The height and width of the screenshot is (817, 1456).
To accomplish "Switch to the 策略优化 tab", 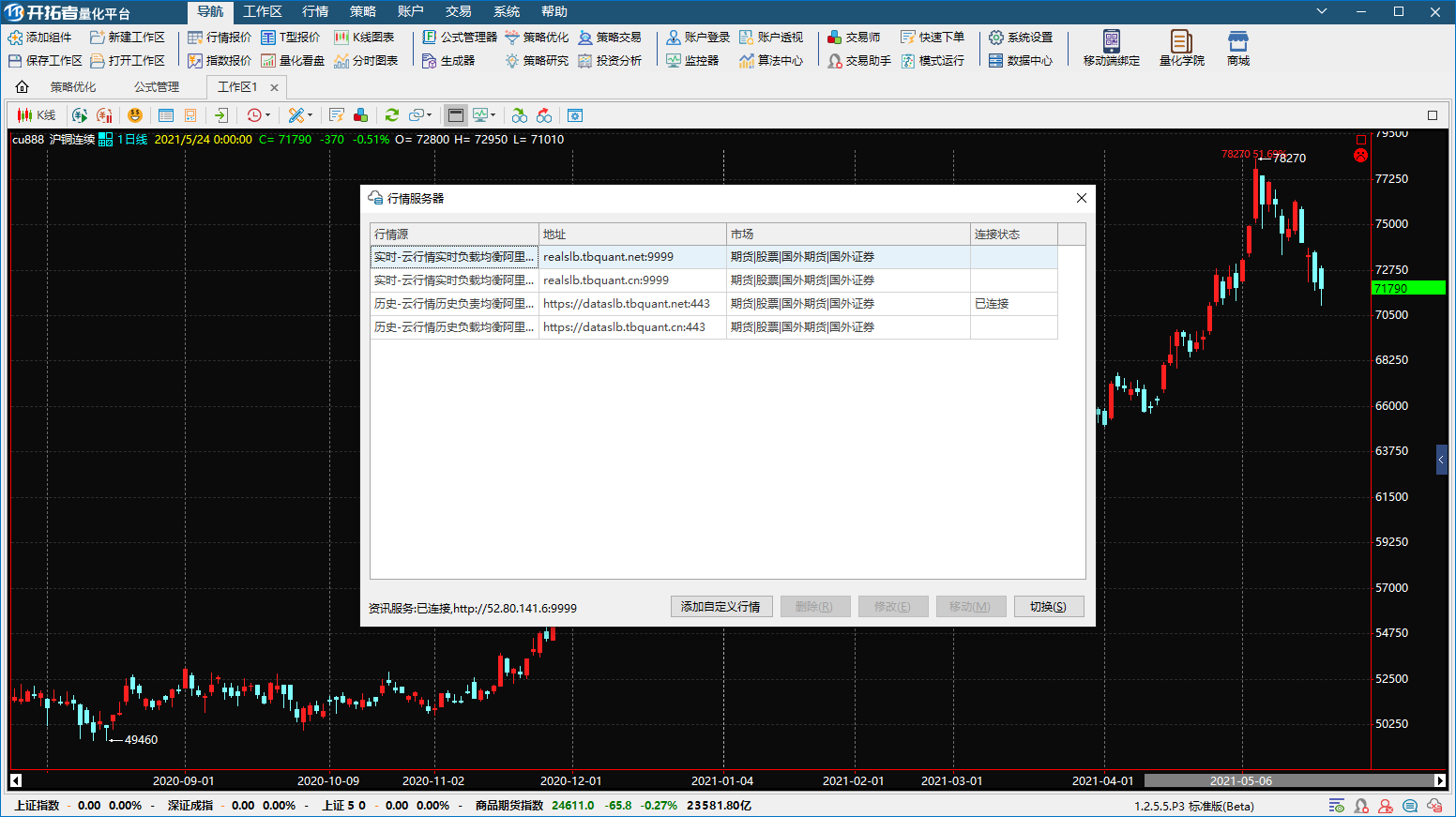I will 73,87.
